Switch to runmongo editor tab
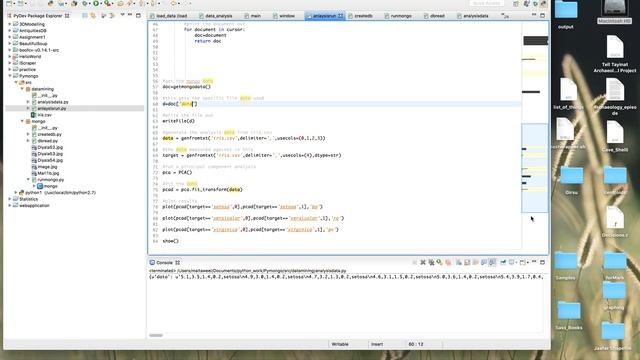 coord(398,16)
